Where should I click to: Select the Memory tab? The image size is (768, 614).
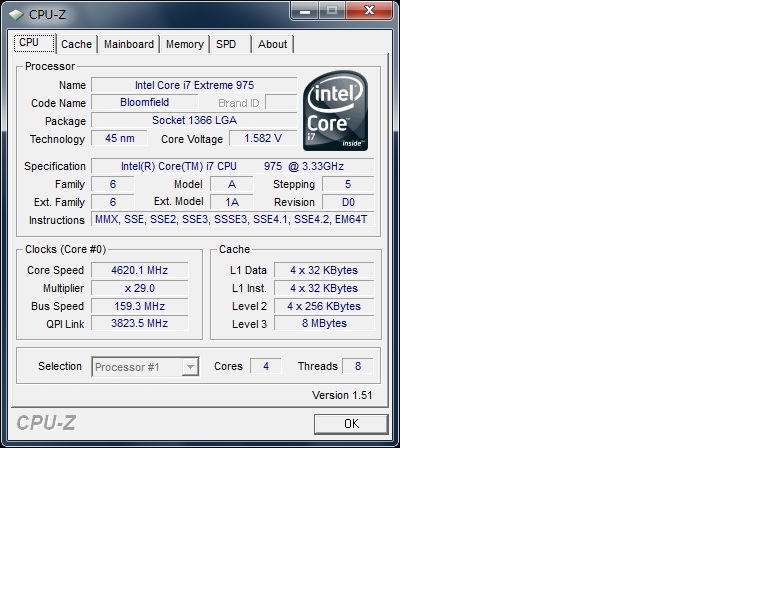(185, 44)
